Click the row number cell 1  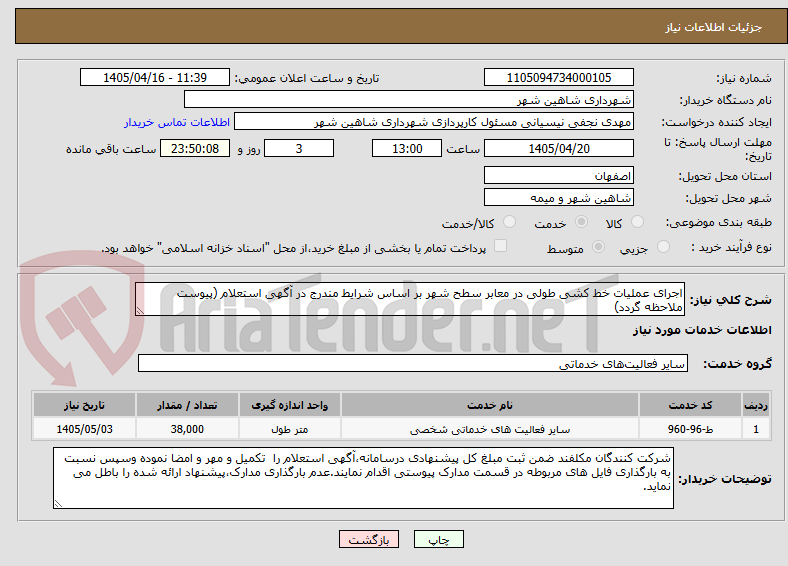pos(756,429)
